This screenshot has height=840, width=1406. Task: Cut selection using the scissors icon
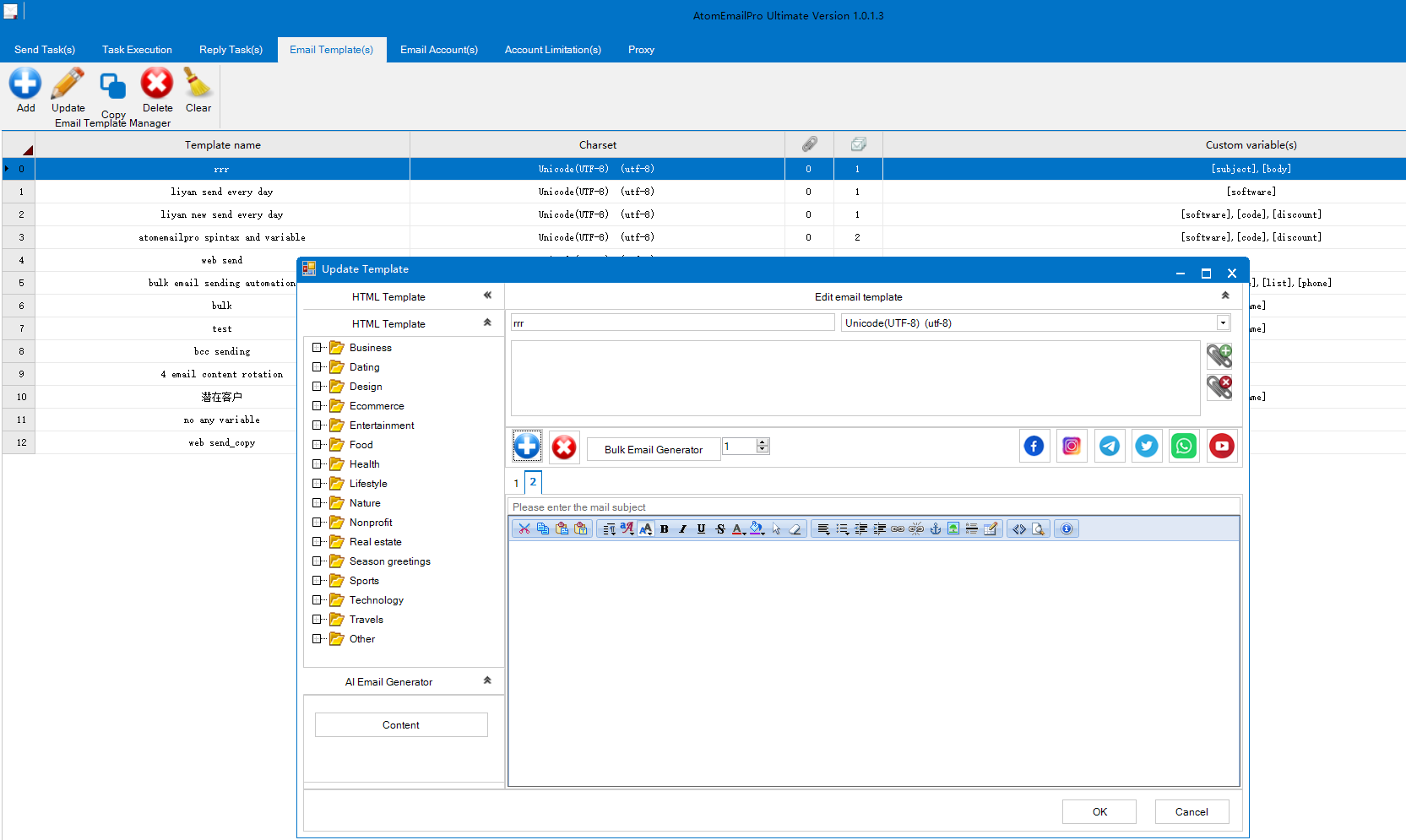(x=524, y=528)
